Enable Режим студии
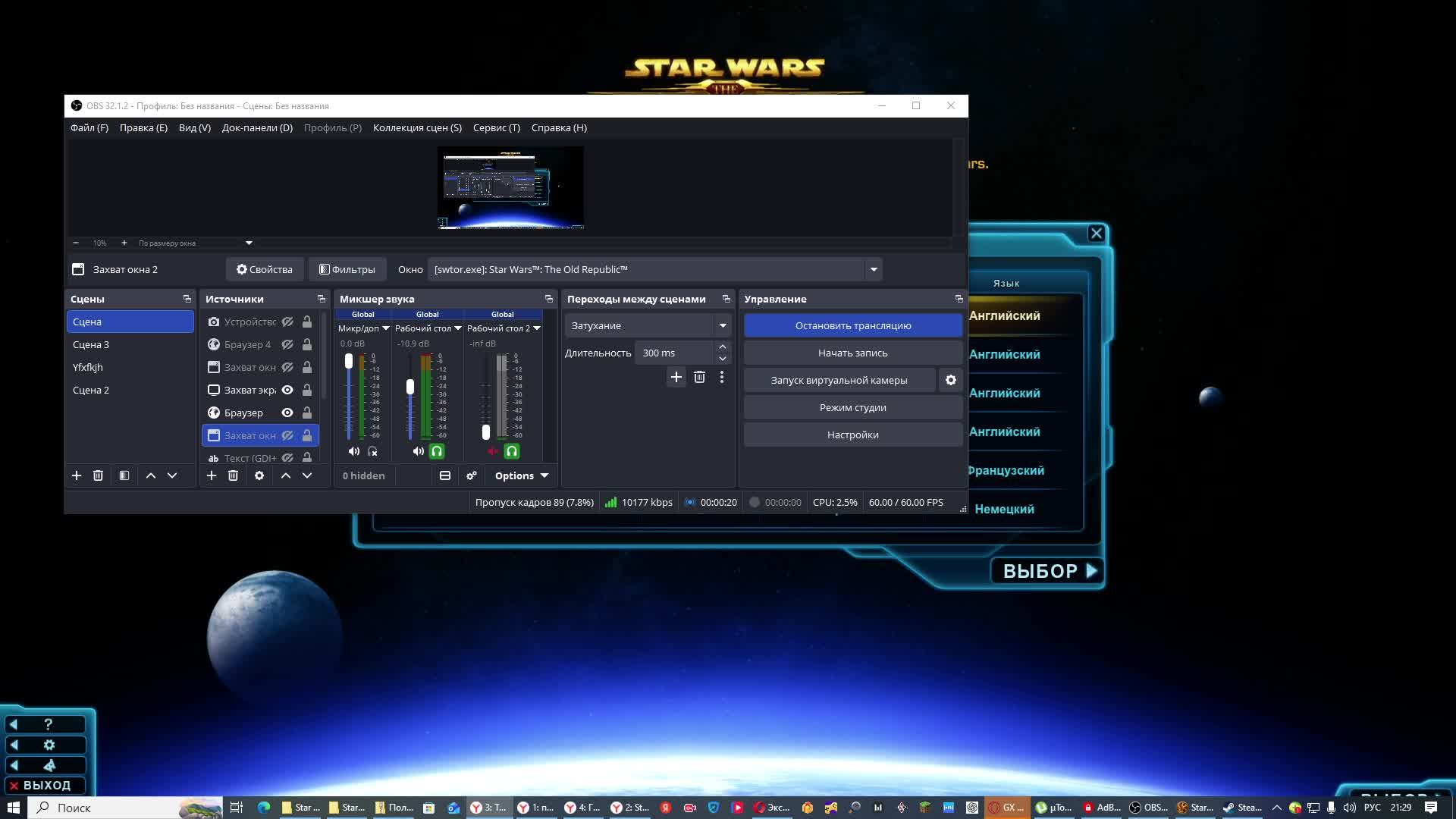1456x819 pixels. pos(853,407)
